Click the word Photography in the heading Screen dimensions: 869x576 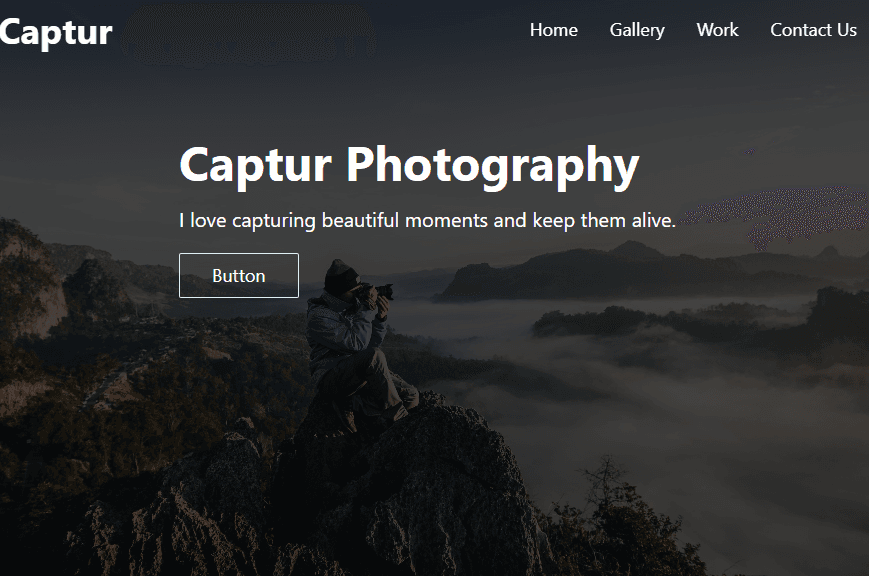click(492, 165)
